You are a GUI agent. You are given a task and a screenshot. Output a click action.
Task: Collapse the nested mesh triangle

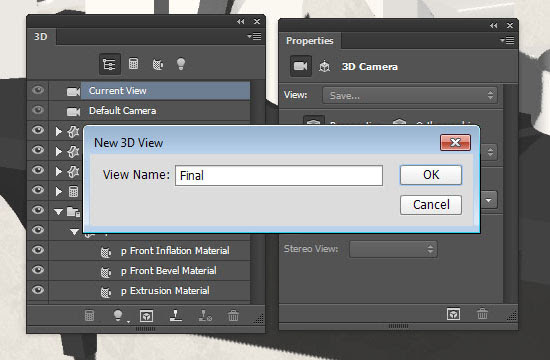tap(74, 232)
